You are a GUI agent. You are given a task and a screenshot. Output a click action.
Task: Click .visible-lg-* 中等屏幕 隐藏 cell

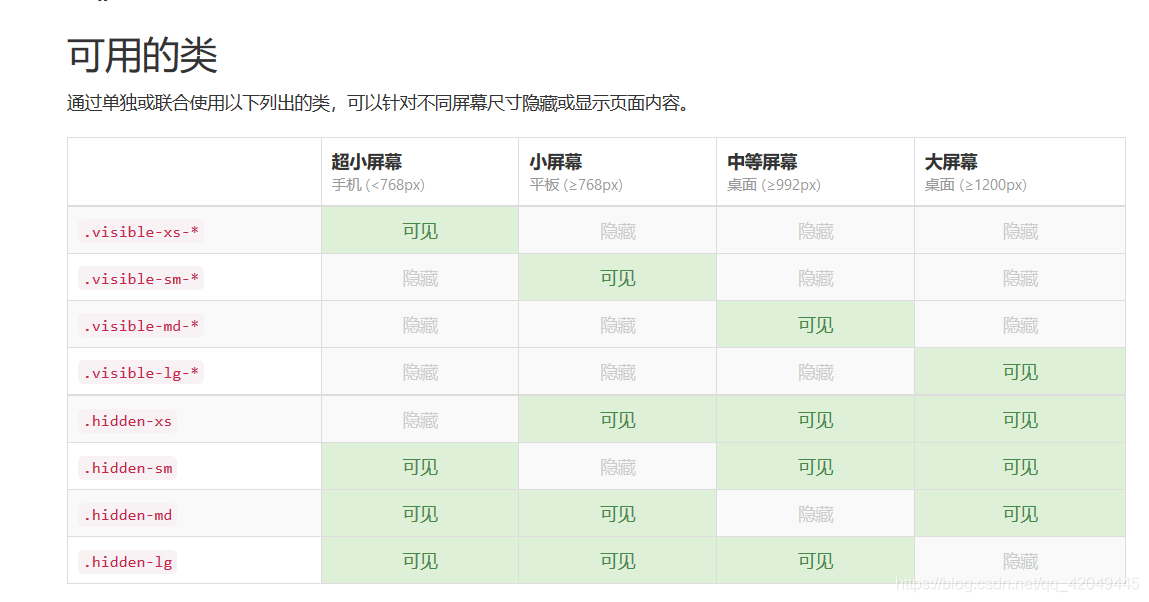[816, 371]
